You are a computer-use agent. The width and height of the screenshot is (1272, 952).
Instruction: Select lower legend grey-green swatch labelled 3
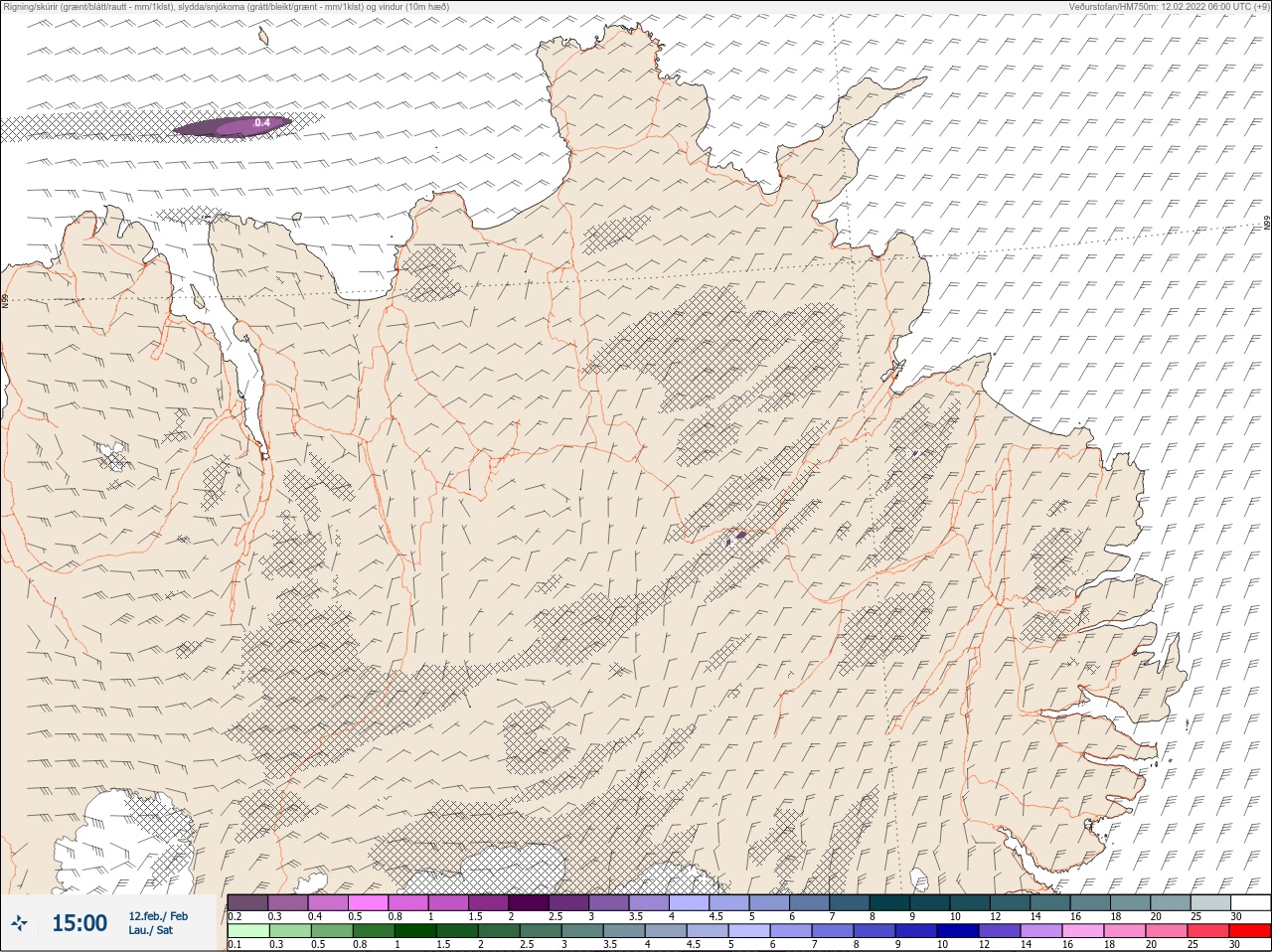tap(582, 931)
